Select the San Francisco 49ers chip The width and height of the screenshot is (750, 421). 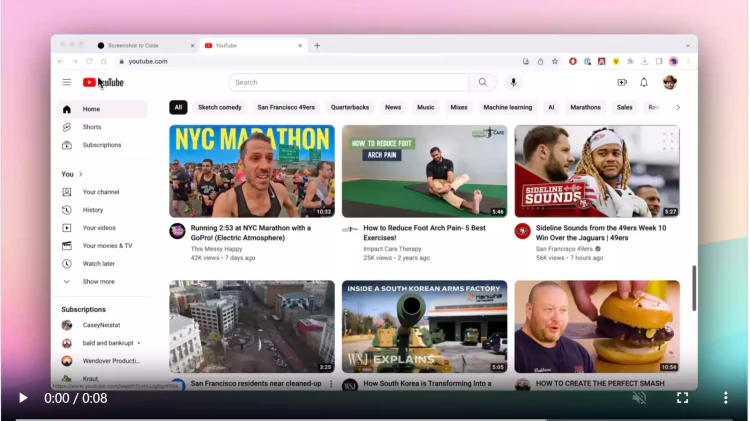tap(286, 108)
